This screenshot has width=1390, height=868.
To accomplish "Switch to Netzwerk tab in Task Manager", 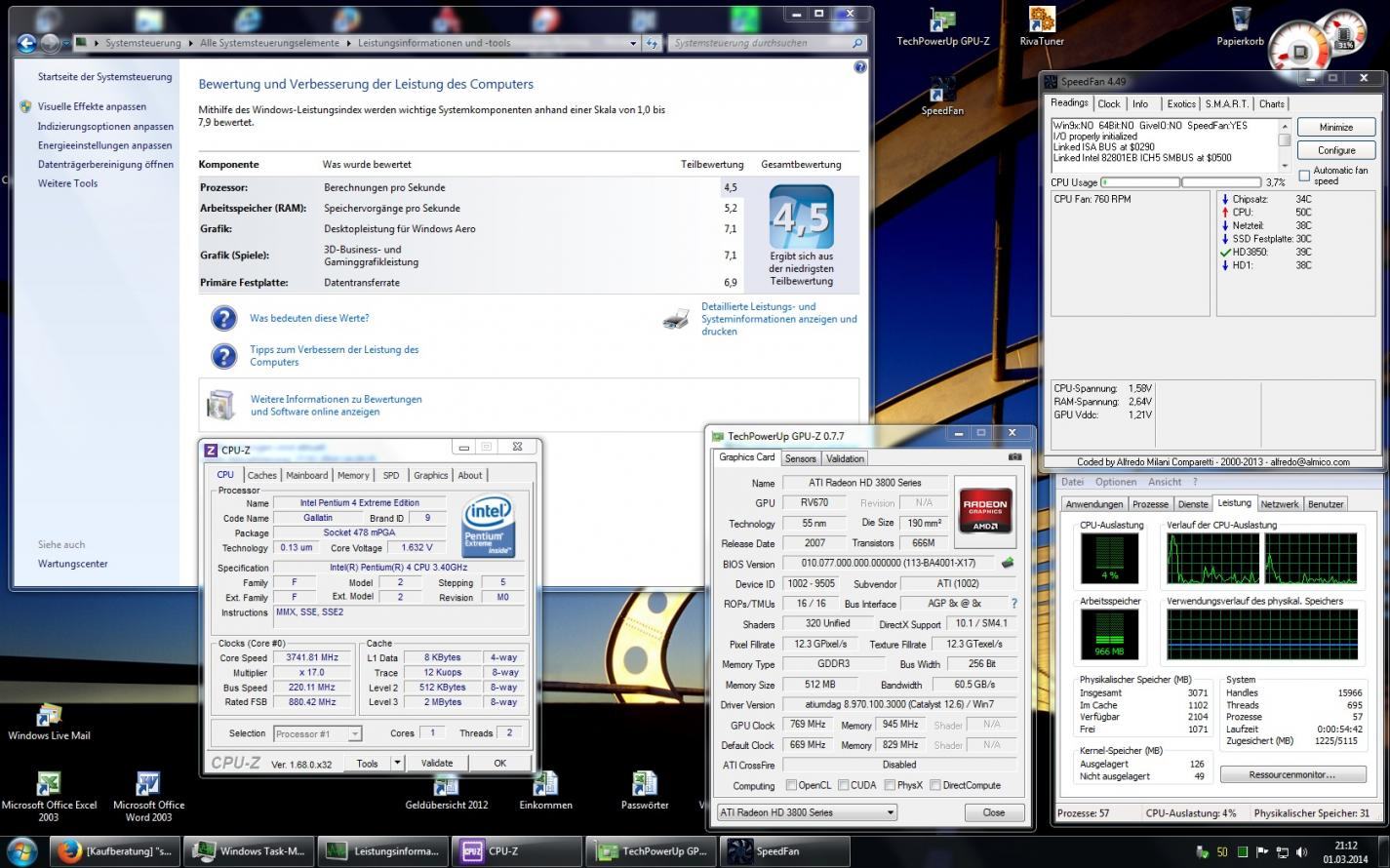I will tap(1279, 504).
